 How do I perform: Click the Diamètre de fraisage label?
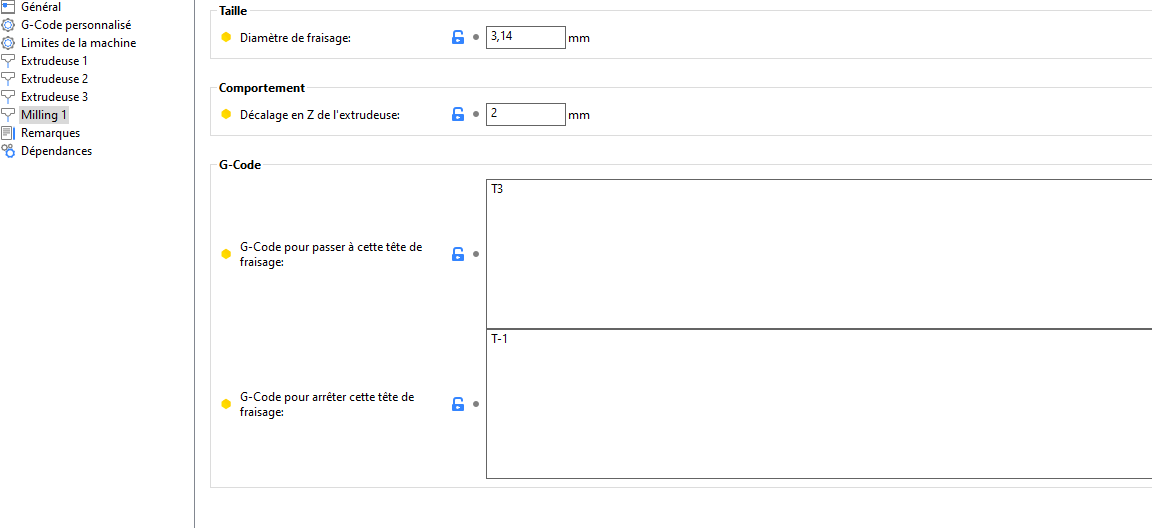coord(296,37)
